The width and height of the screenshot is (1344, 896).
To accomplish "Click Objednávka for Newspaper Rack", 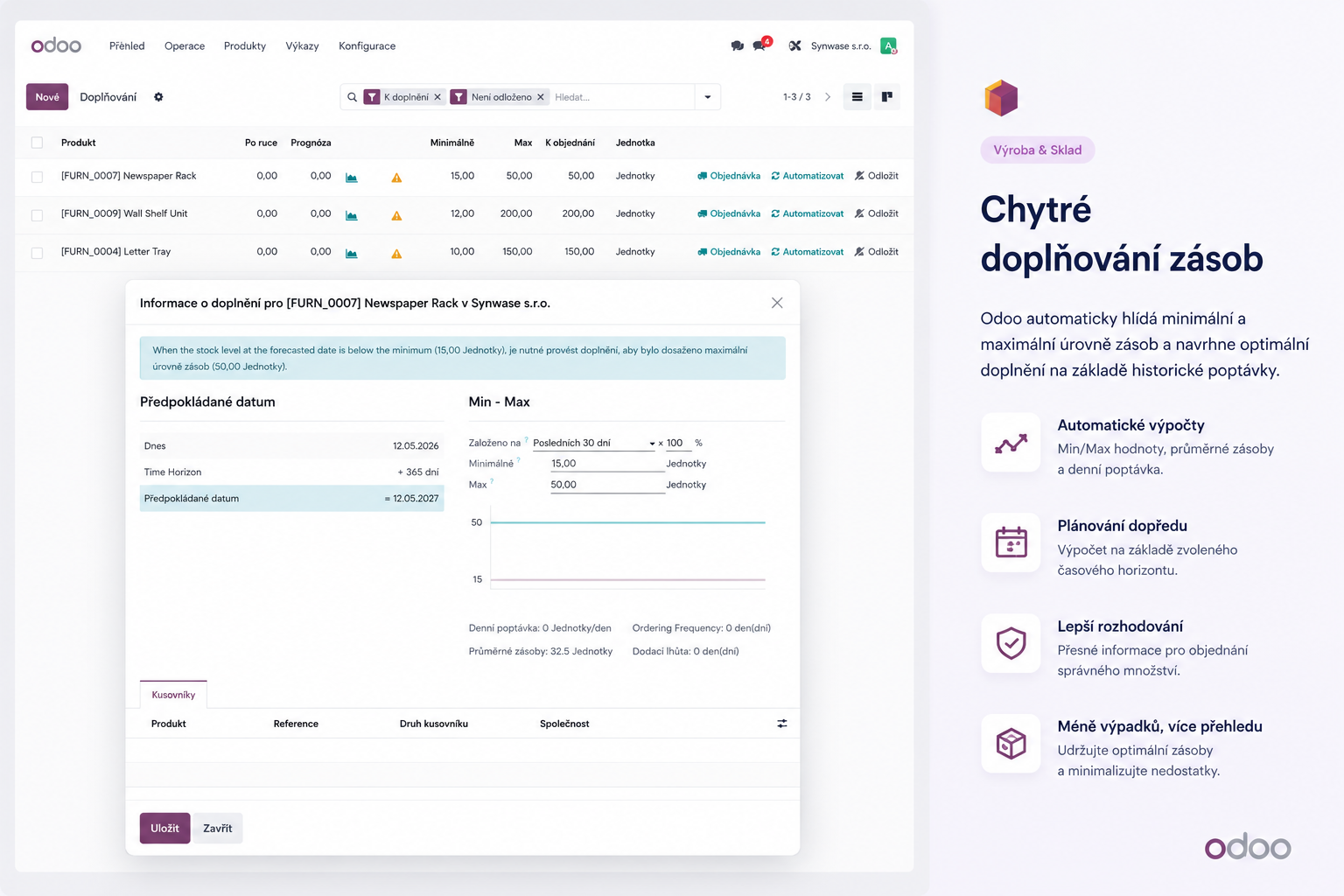I will (729, 176).
